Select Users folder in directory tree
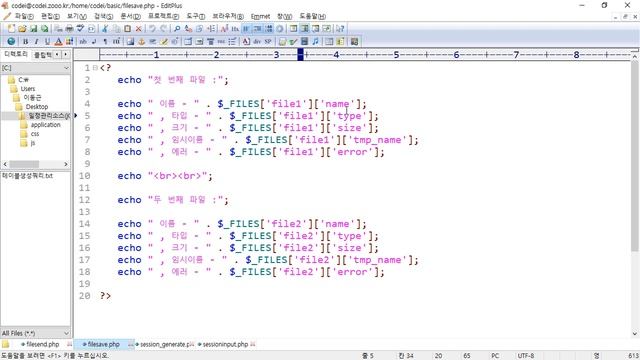 click(28, 89)
